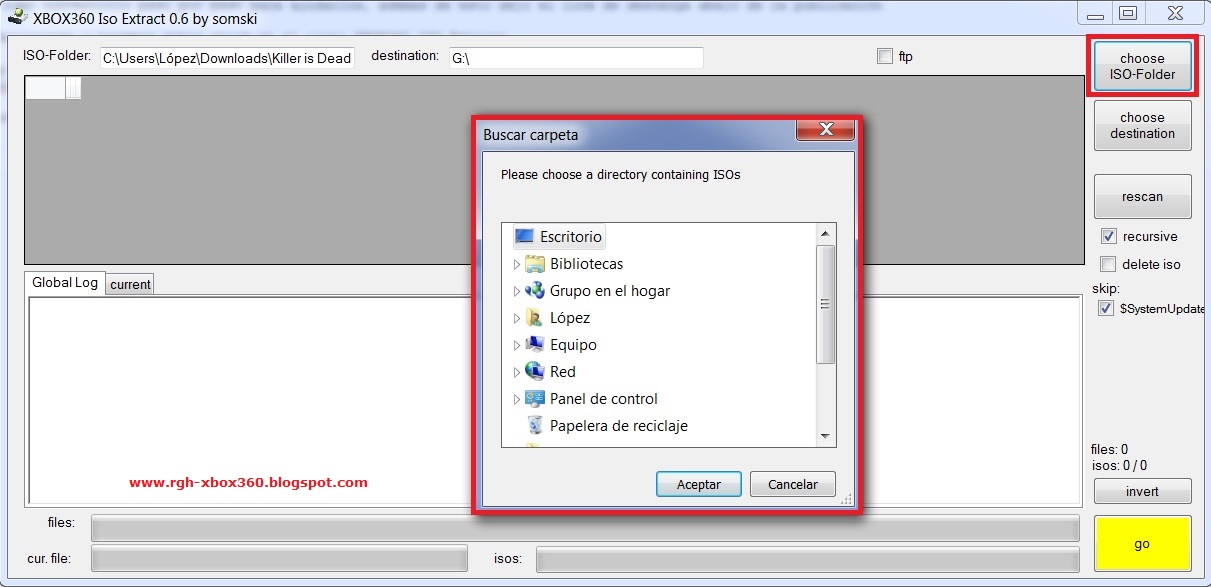Click the isos progress bar
Image resolution: width=1211 pixels, height=587 pixels.
[x=808, y=558]
